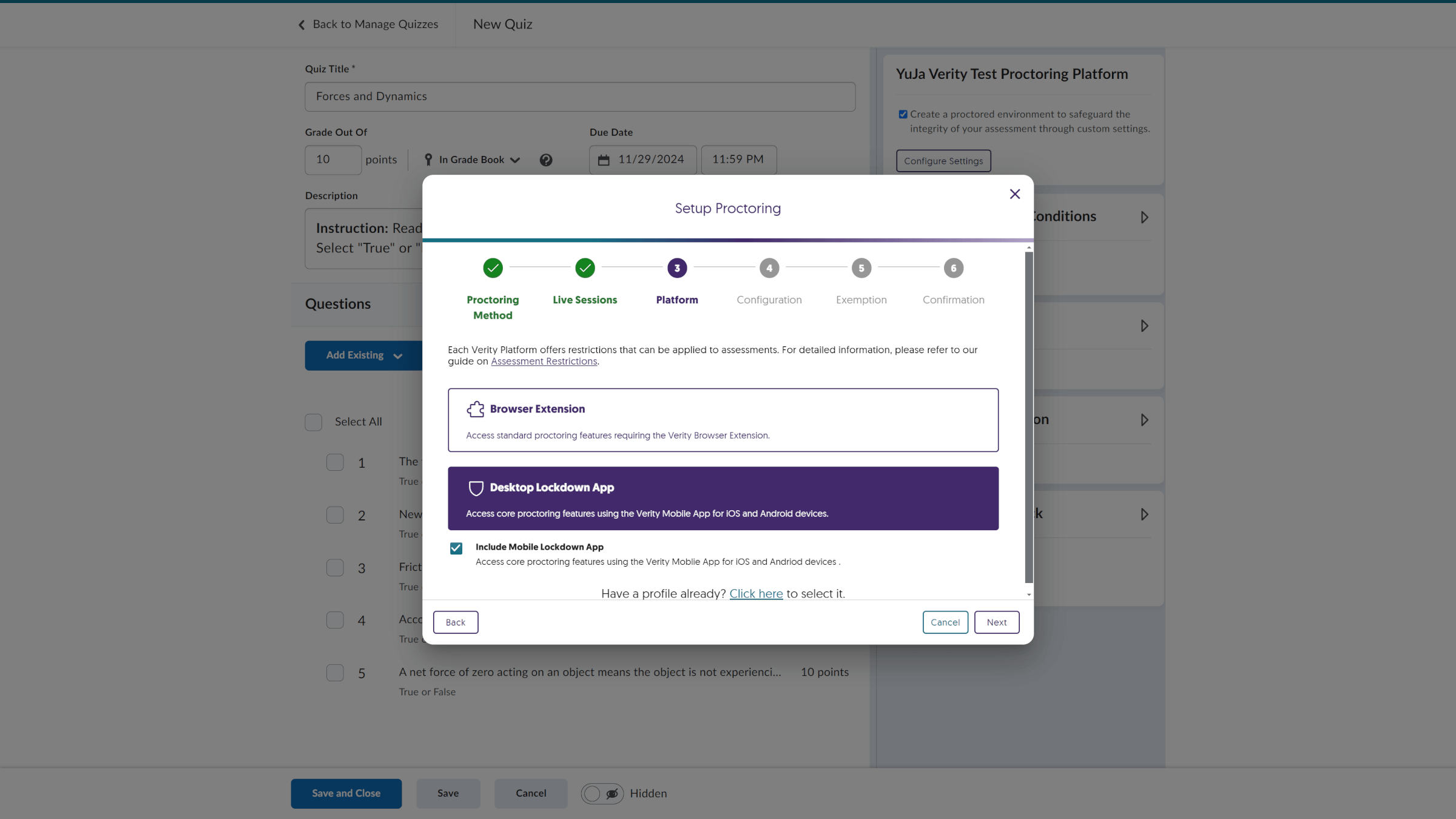Click Cancel in the proctoring dialog

945,622
